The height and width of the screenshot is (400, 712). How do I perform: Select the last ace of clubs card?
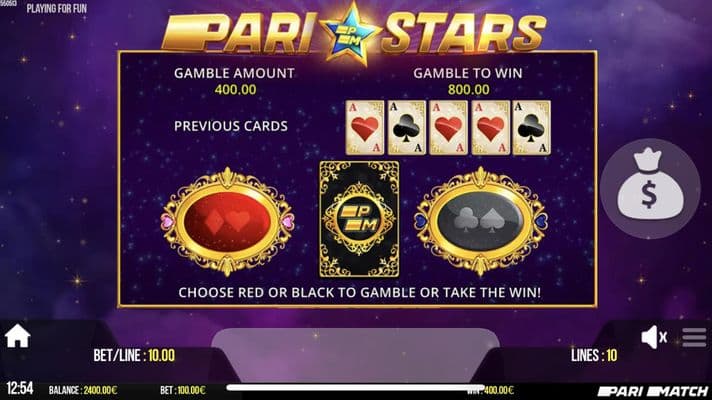531,128
